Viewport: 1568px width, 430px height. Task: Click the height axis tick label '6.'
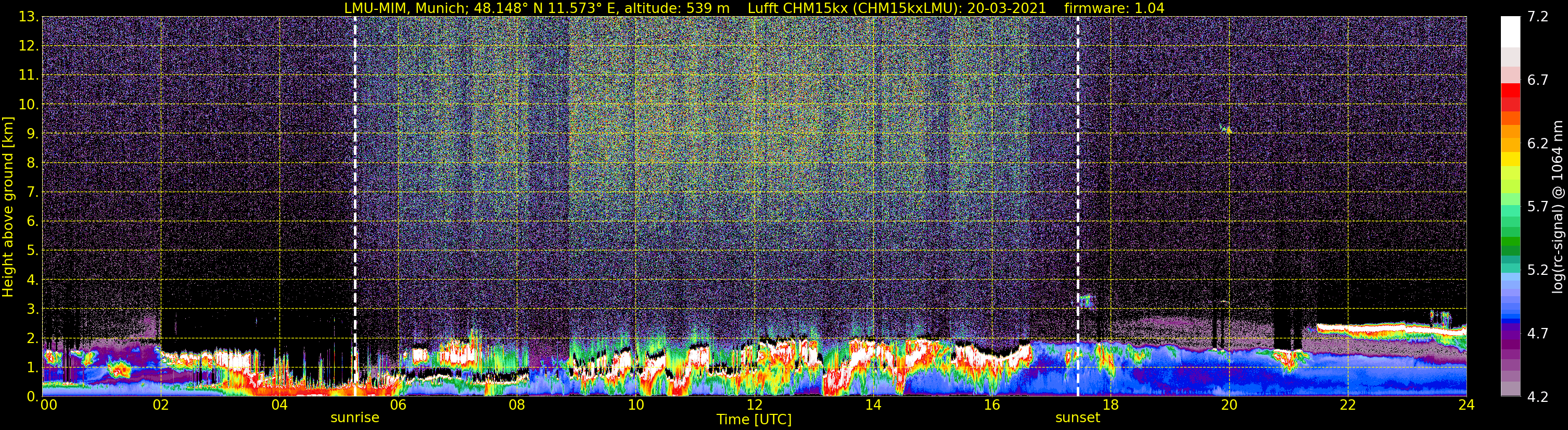click(x=33, y=221)
